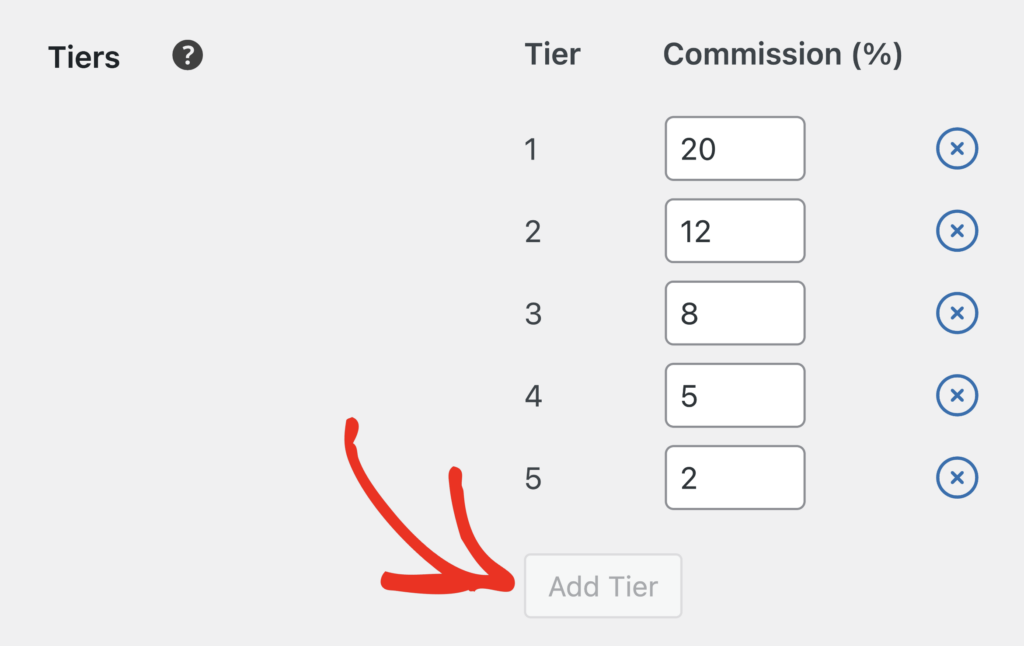Select the commission field showing 12
Image resolution: width=1024 pixels, height=646 pixels.
pos(734,231)
